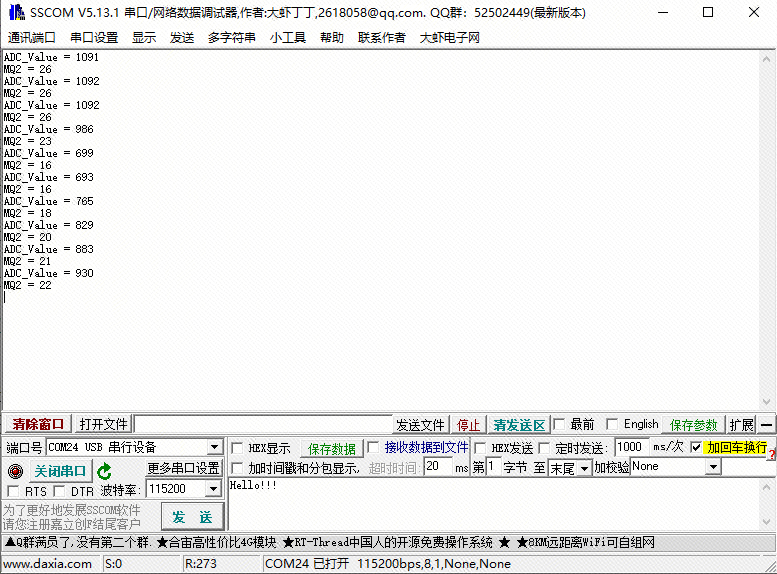The width and height of the screenshot is (777, 574).
Task: Click the timed send interval 1000 field
Action: tap(632, 447)
